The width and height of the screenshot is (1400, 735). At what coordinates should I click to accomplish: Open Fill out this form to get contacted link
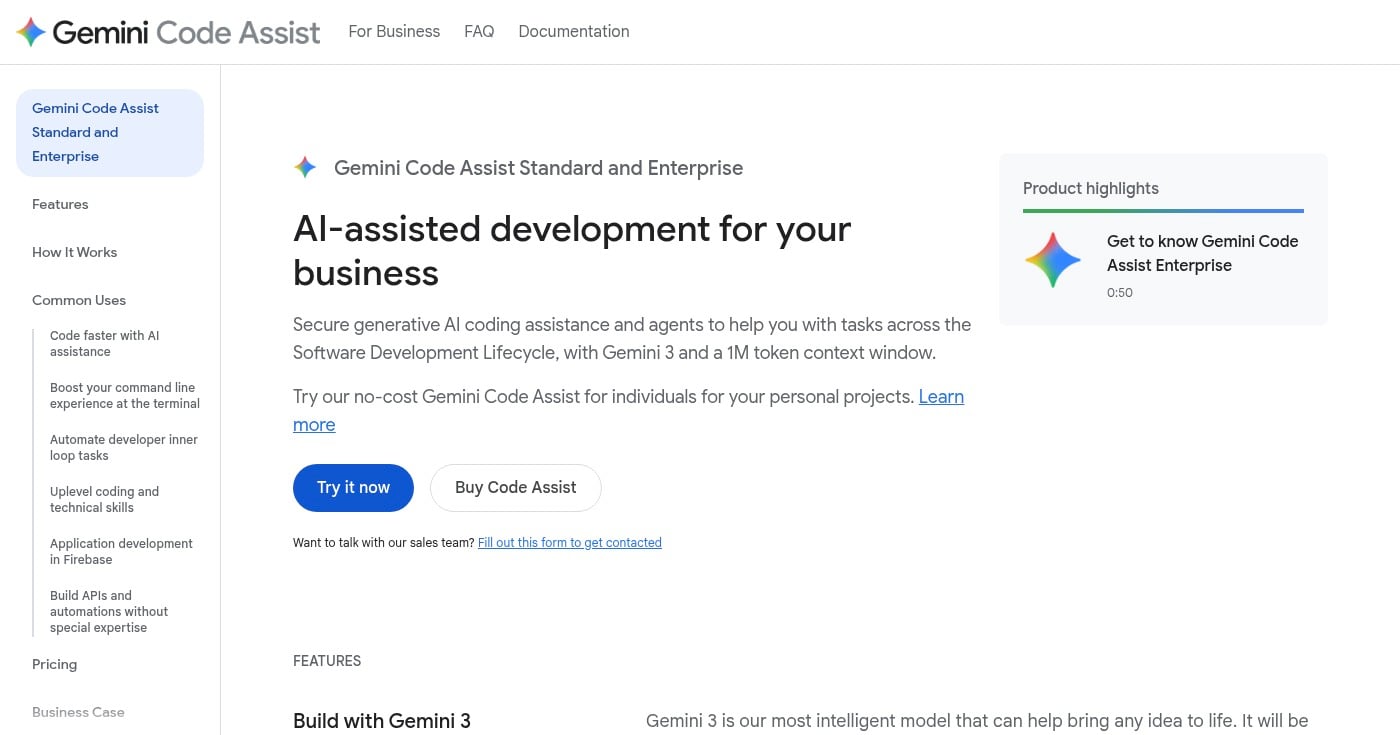pos(570,543)
